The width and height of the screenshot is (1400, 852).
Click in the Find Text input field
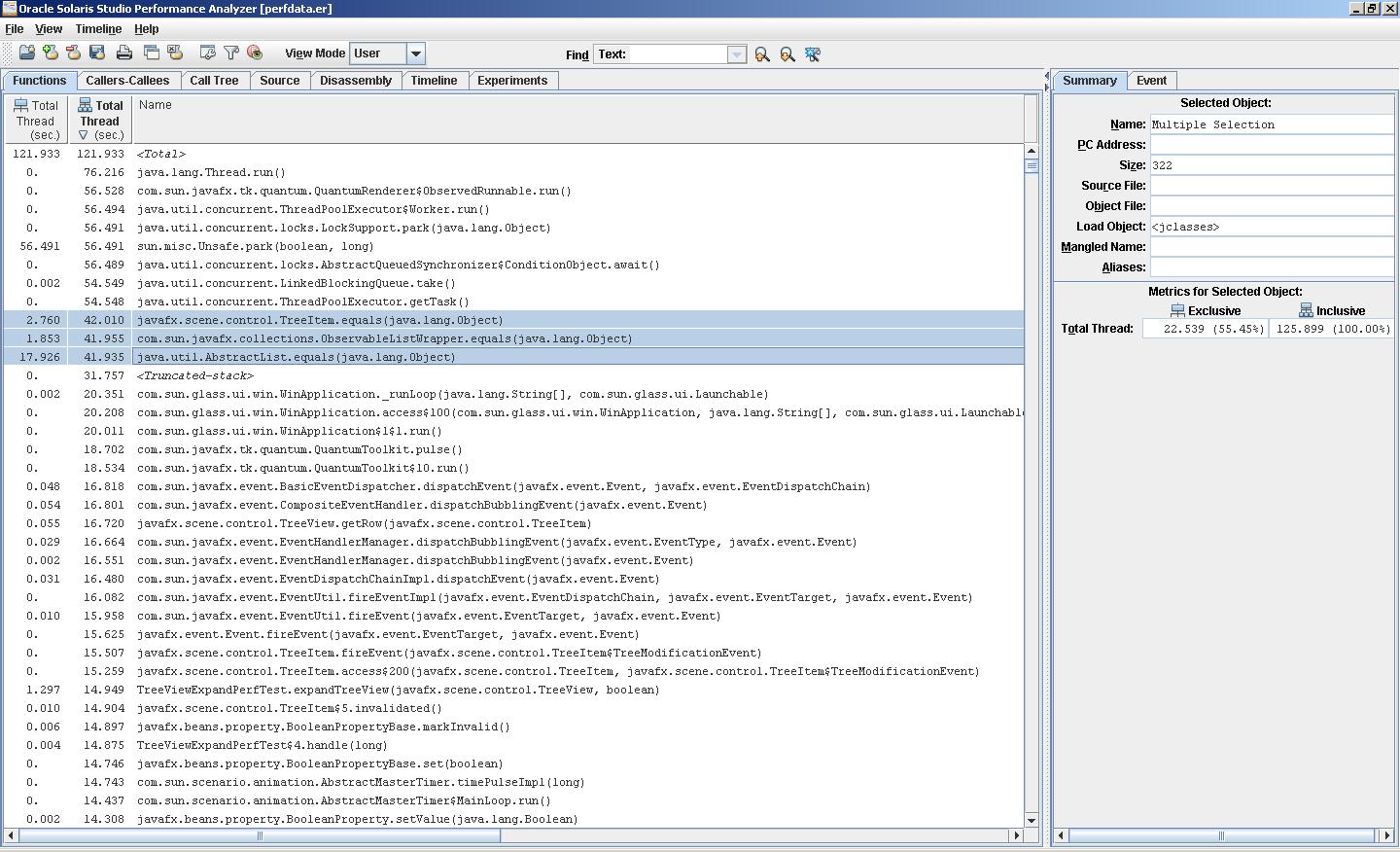[x=677, y=54]
